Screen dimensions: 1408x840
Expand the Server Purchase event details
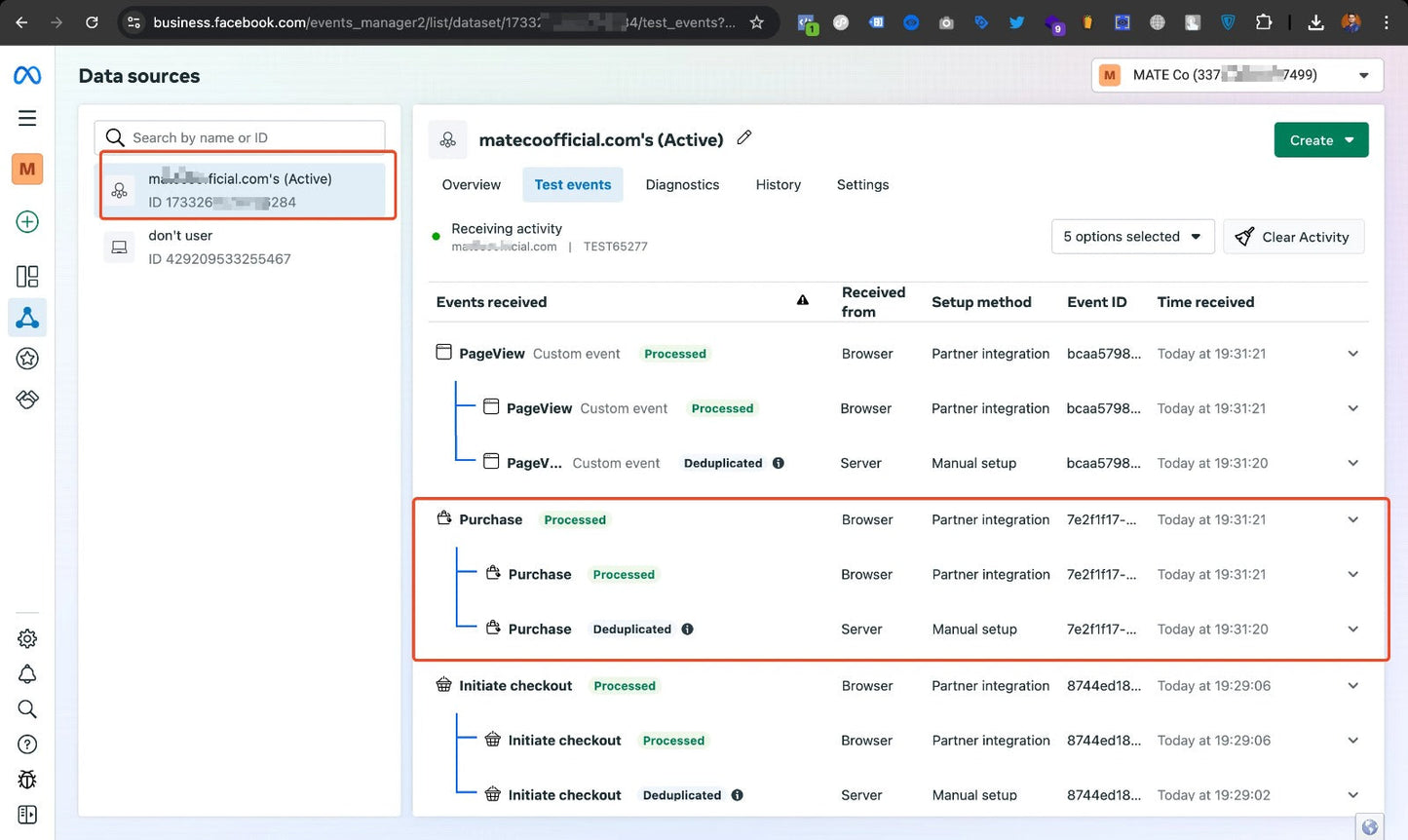[1352, 630]
